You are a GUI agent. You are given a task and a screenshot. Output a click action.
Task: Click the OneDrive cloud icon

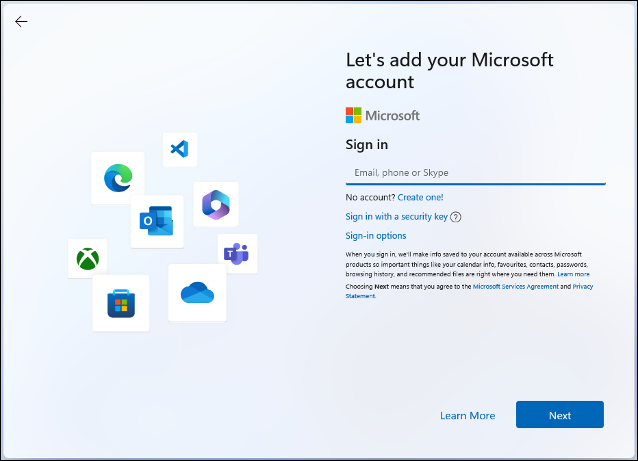(x=197, y=292)
